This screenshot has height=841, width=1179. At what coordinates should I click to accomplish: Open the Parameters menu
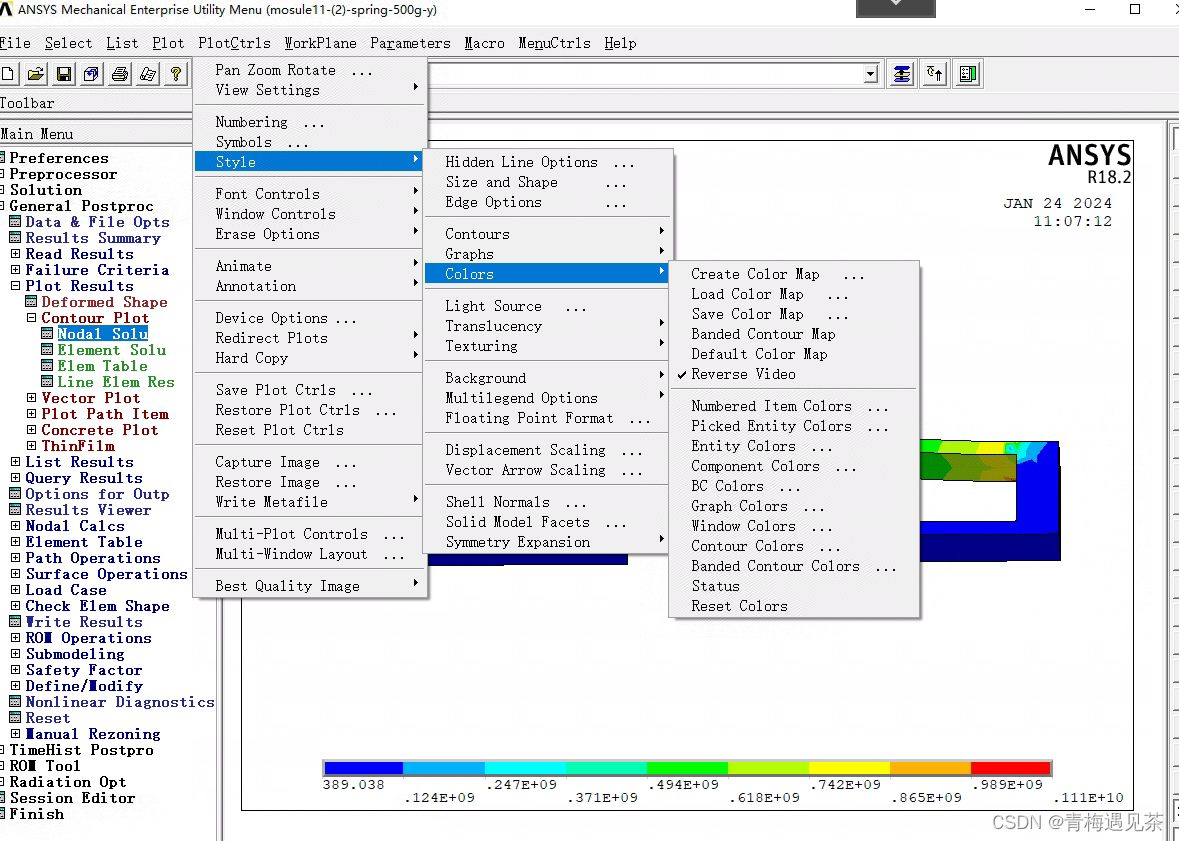tap(410, 43)
